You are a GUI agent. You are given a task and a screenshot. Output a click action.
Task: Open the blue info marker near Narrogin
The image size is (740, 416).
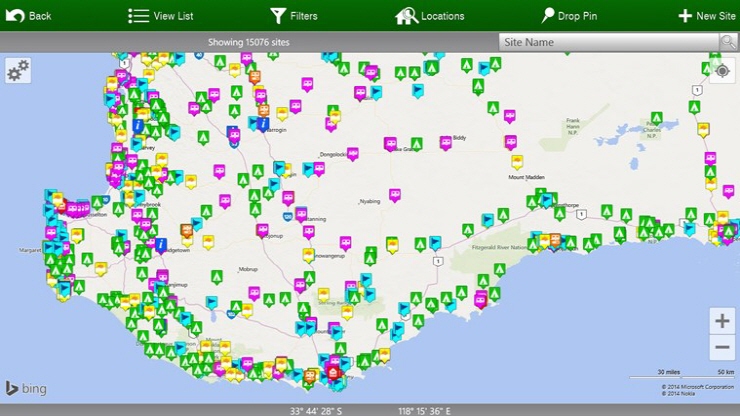pyautogui.click(x=262, y=124)
